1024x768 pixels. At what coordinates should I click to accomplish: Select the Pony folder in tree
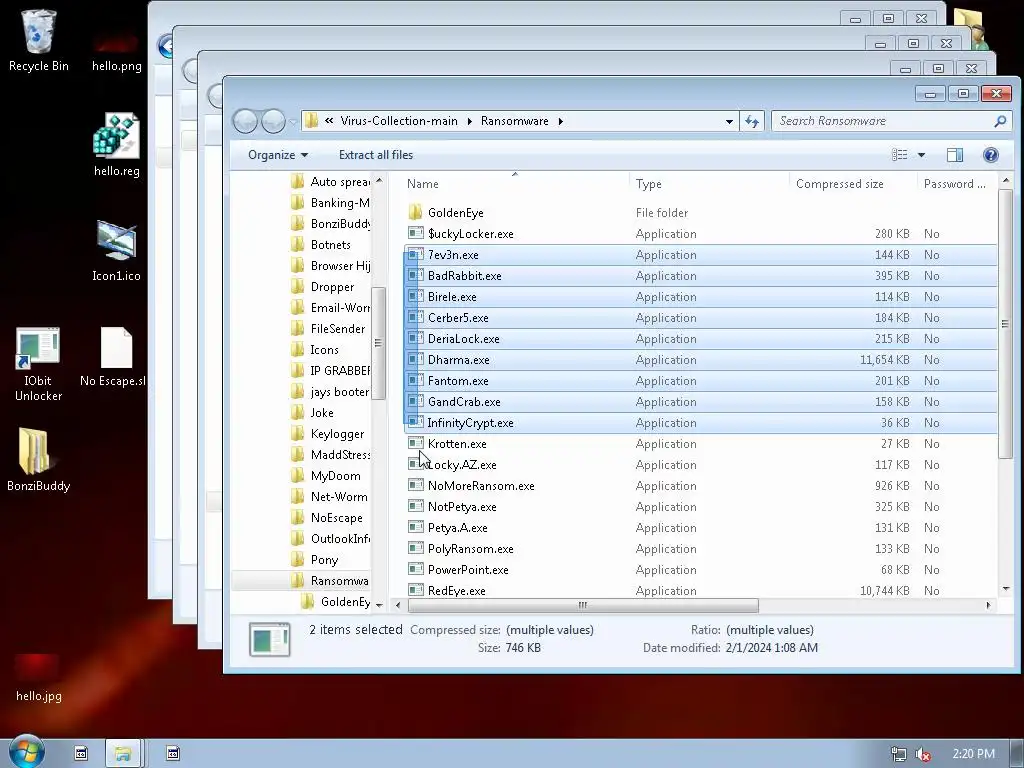point(323,560)
